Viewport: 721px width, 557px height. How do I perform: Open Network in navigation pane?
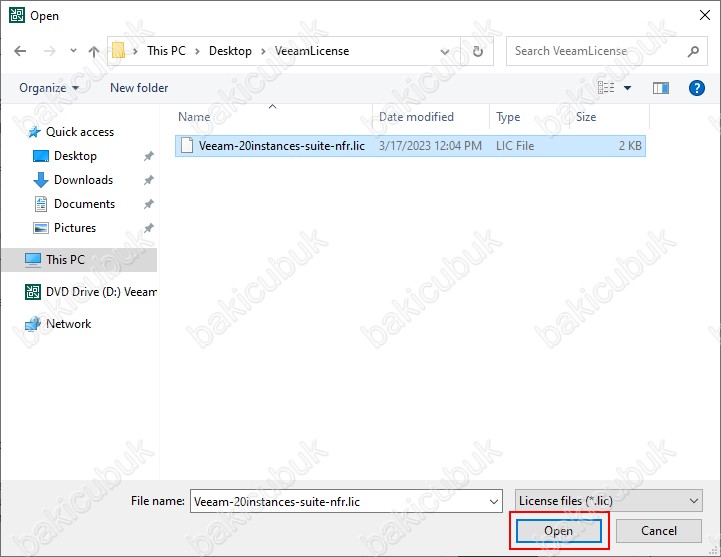[x=58, y=324]
